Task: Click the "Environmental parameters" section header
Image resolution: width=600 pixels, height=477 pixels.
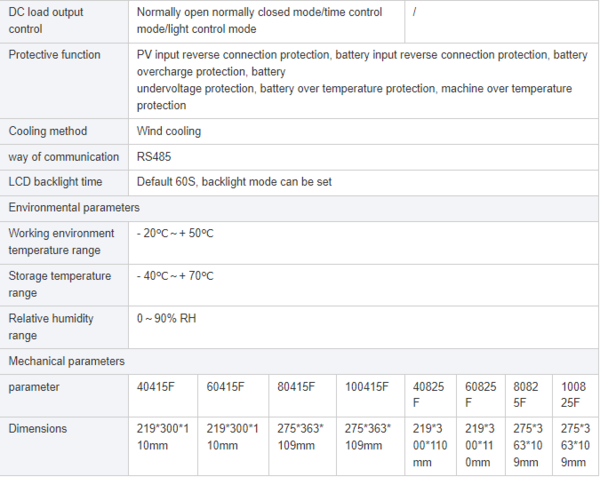Action: coord(74,207)
